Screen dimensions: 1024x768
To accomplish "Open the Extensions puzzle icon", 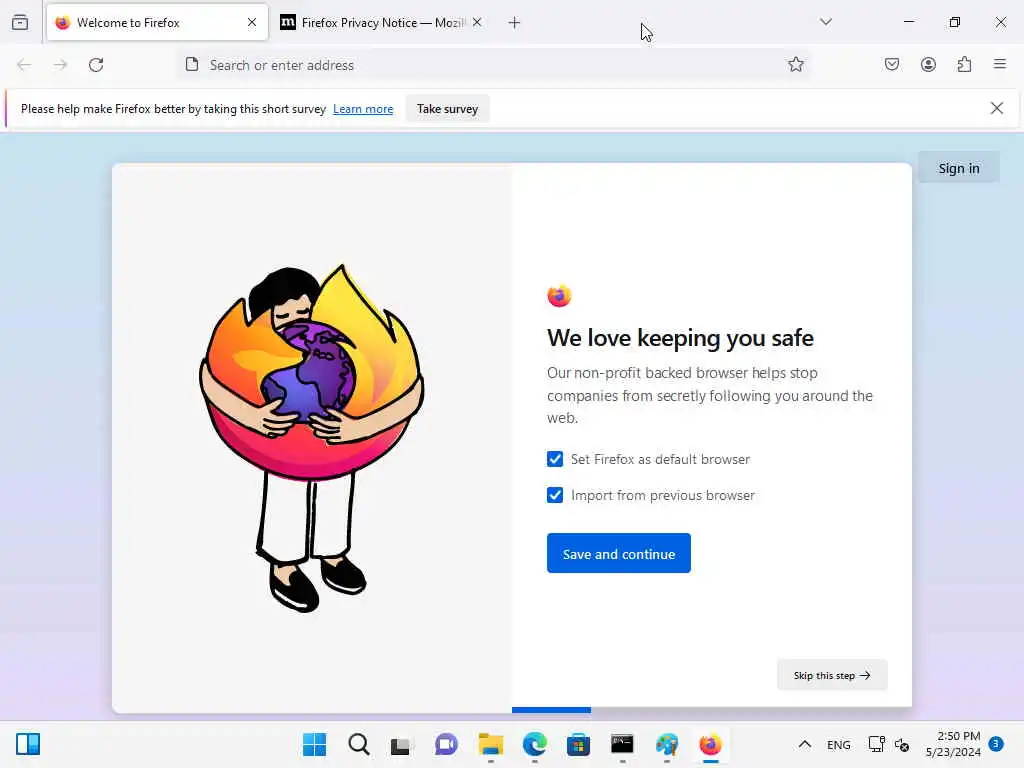I will pos(964,65).
